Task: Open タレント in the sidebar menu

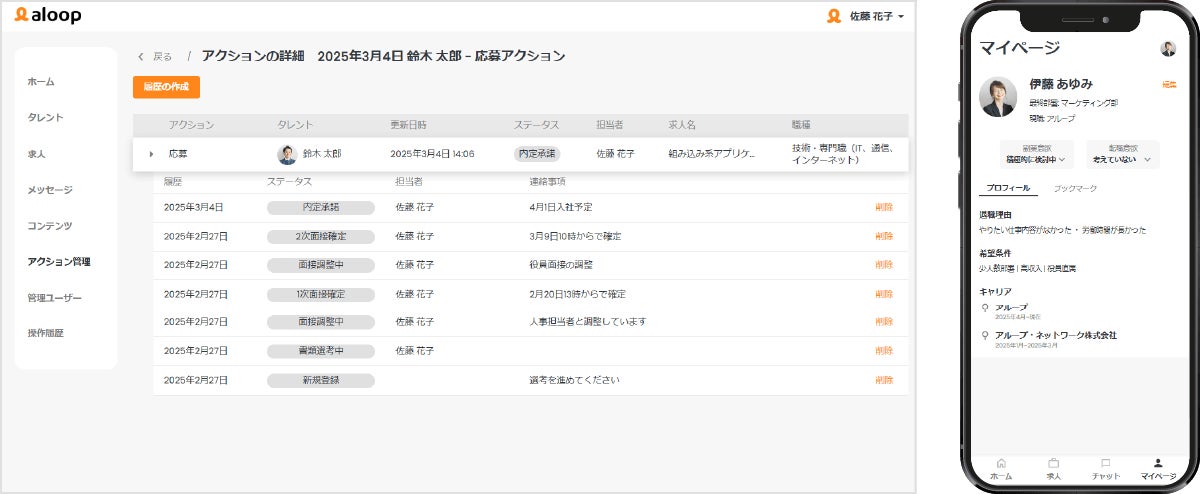Action: point(45,118)
